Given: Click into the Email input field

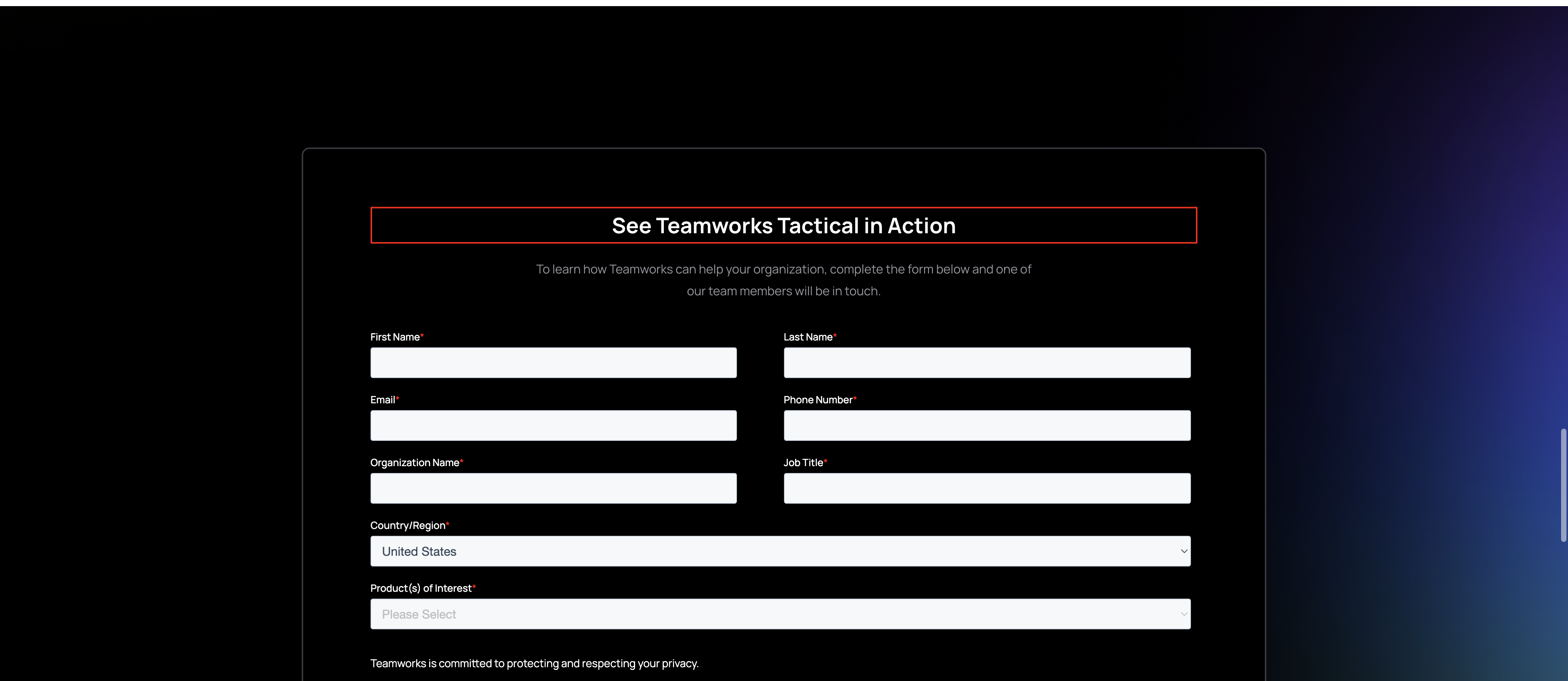Looking at the screenshot, I should (x=553, y=426).
